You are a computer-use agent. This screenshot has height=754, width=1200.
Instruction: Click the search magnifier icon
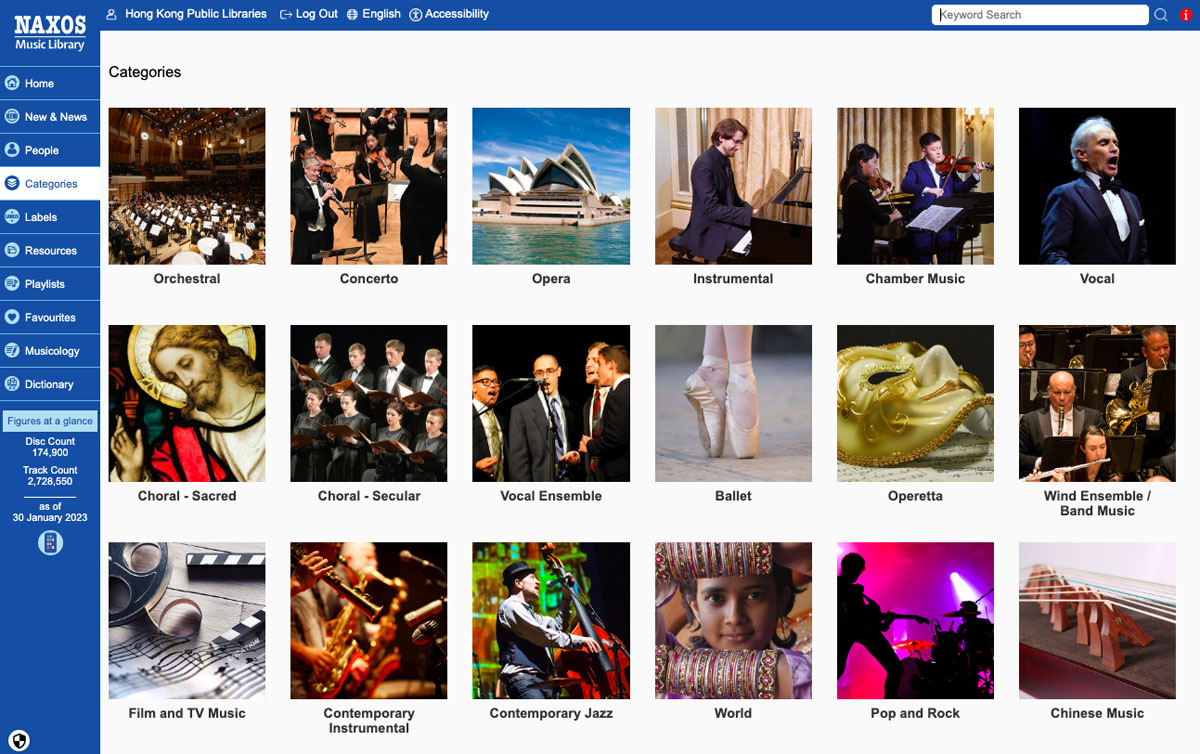click(1161, 15)
